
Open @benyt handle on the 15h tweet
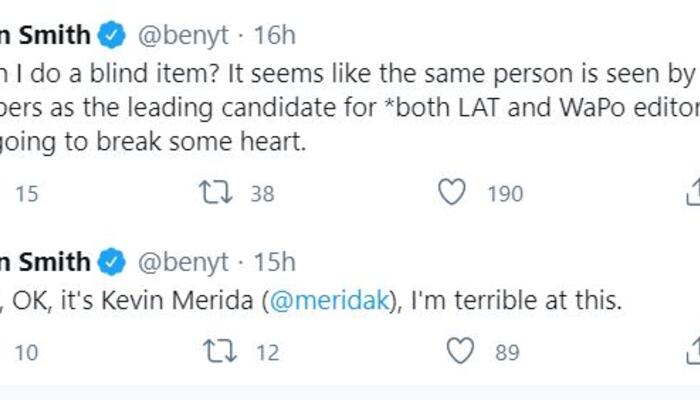(x=183, y=263)
